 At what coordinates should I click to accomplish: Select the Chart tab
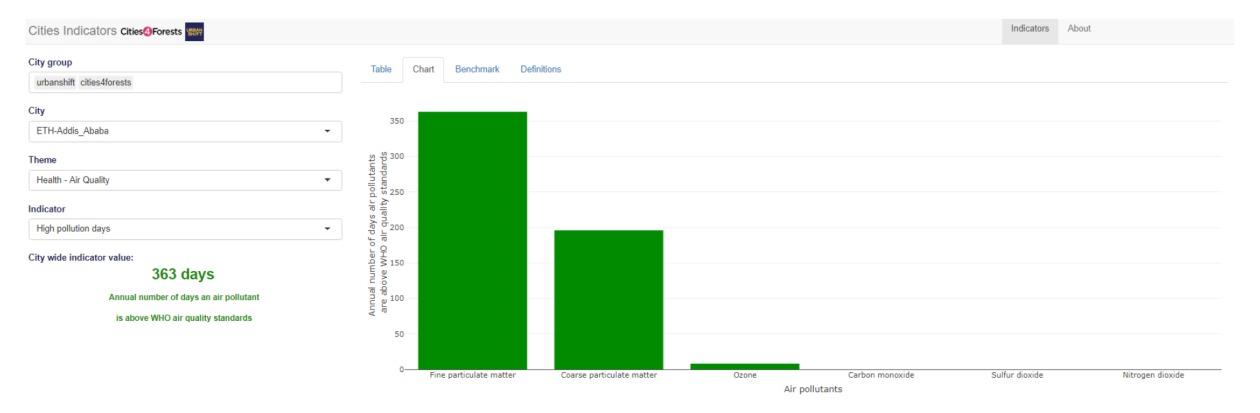pyautogui.click(x=423, y=69)
